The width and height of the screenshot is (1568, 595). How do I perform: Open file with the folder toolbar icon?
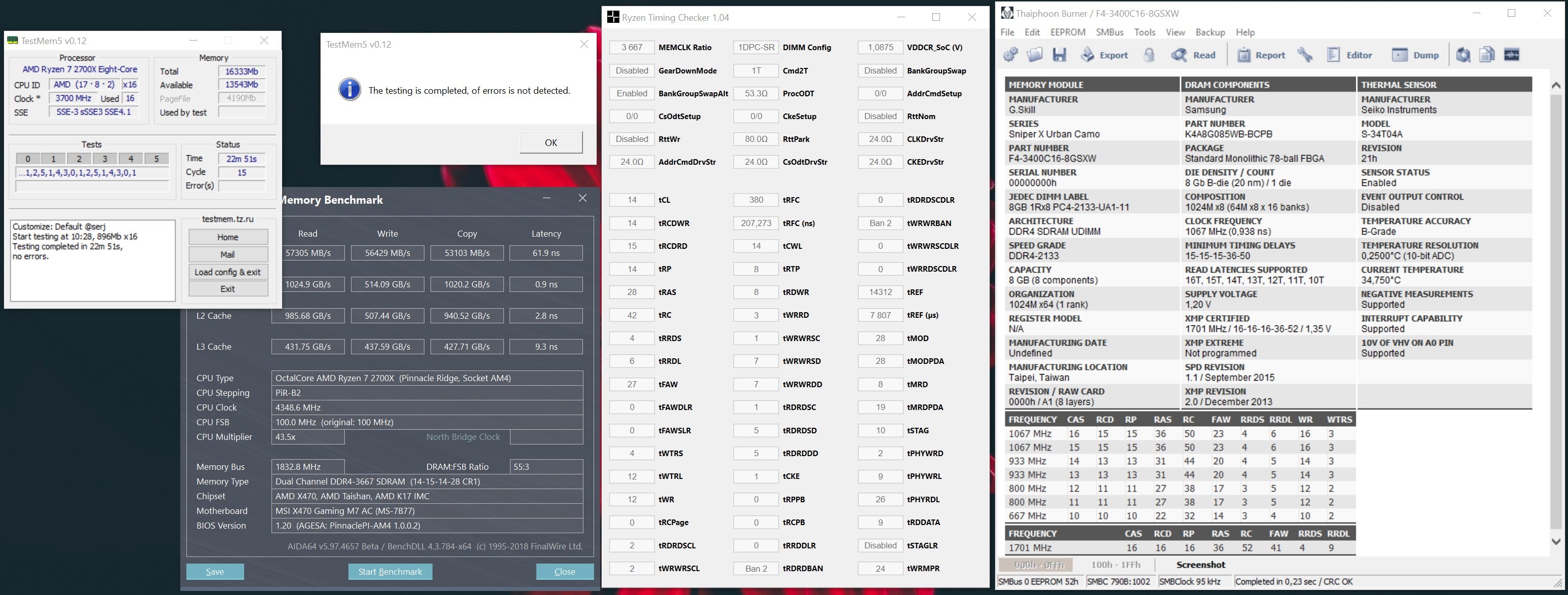1035,55
